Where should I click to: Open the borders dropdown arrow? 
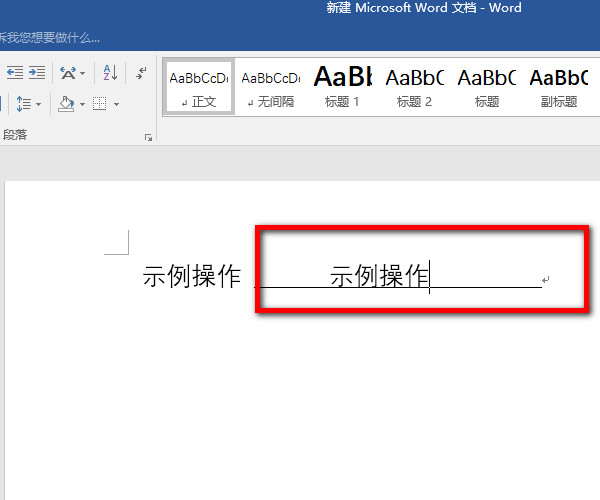click(x=116, y=104)
